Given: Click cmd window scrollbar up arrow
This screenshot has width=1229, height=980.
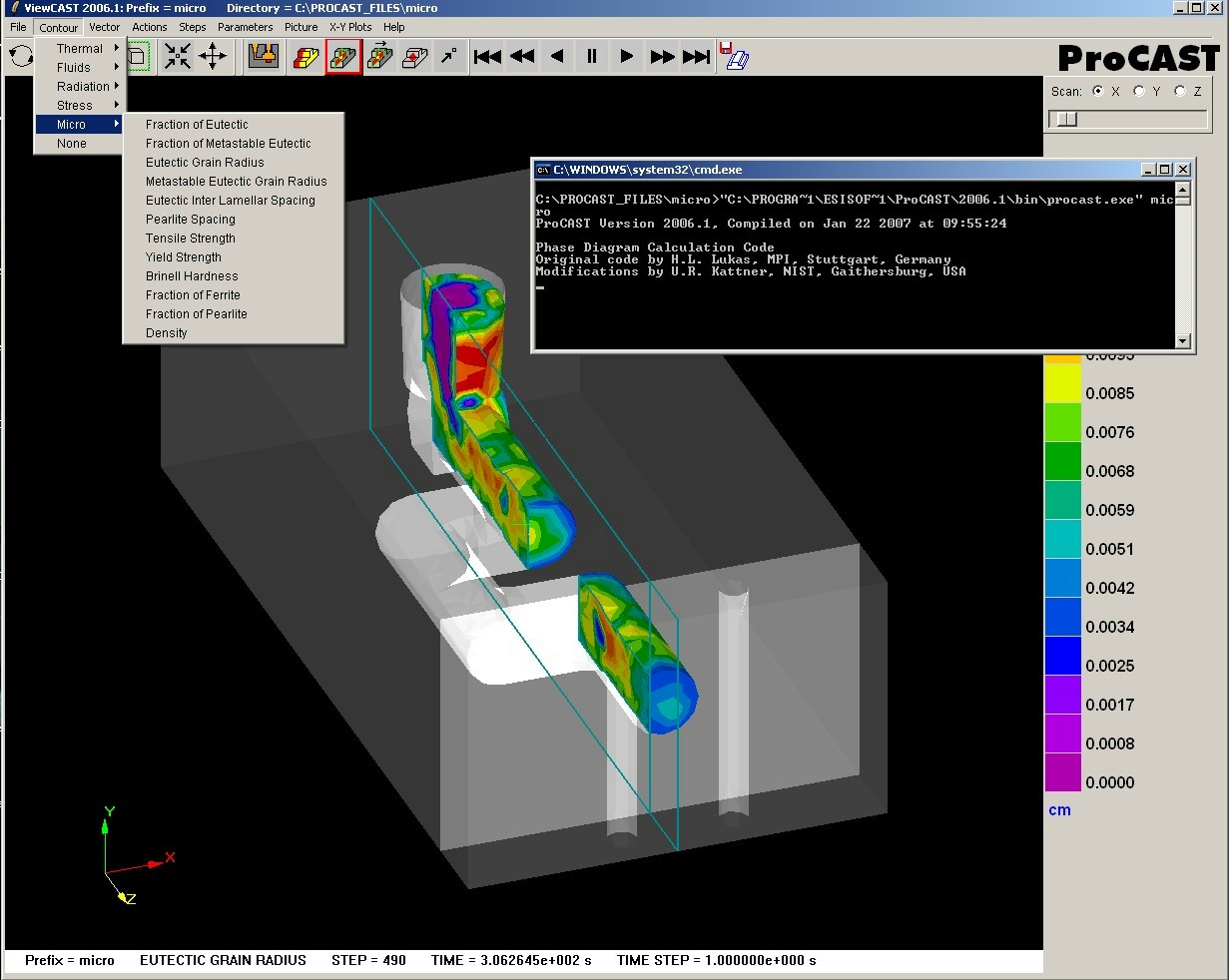Looking at the screenshot, I should point(1183,190).
